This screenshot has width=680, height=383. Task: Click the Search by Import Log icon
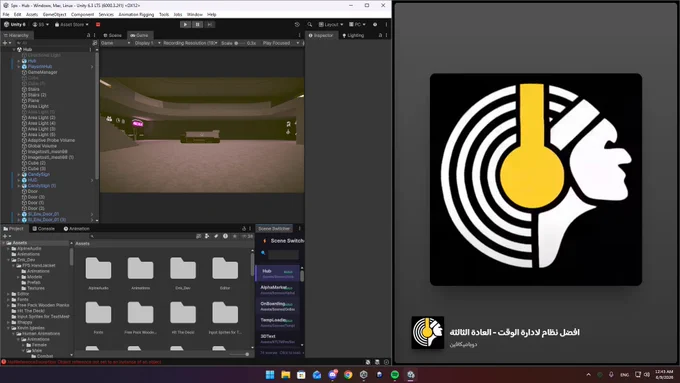coord(225,236)
